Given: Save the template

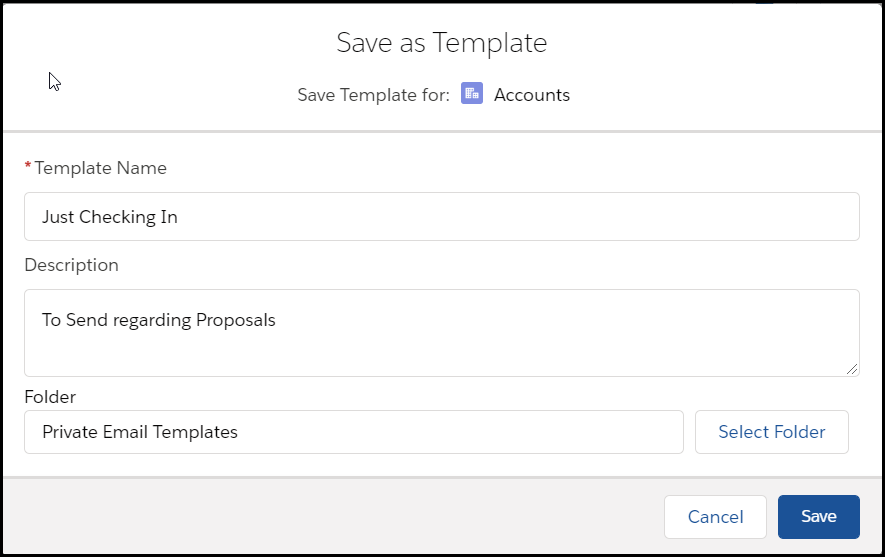Looking at the screenshot, I should [818, 517].
